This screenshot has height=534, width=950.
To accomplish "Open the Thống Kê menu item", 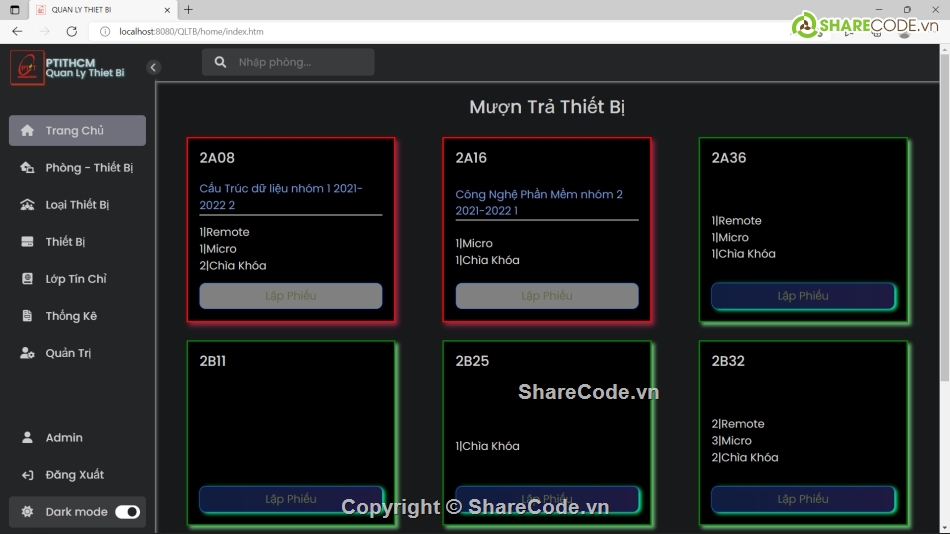I will (71, 316).
